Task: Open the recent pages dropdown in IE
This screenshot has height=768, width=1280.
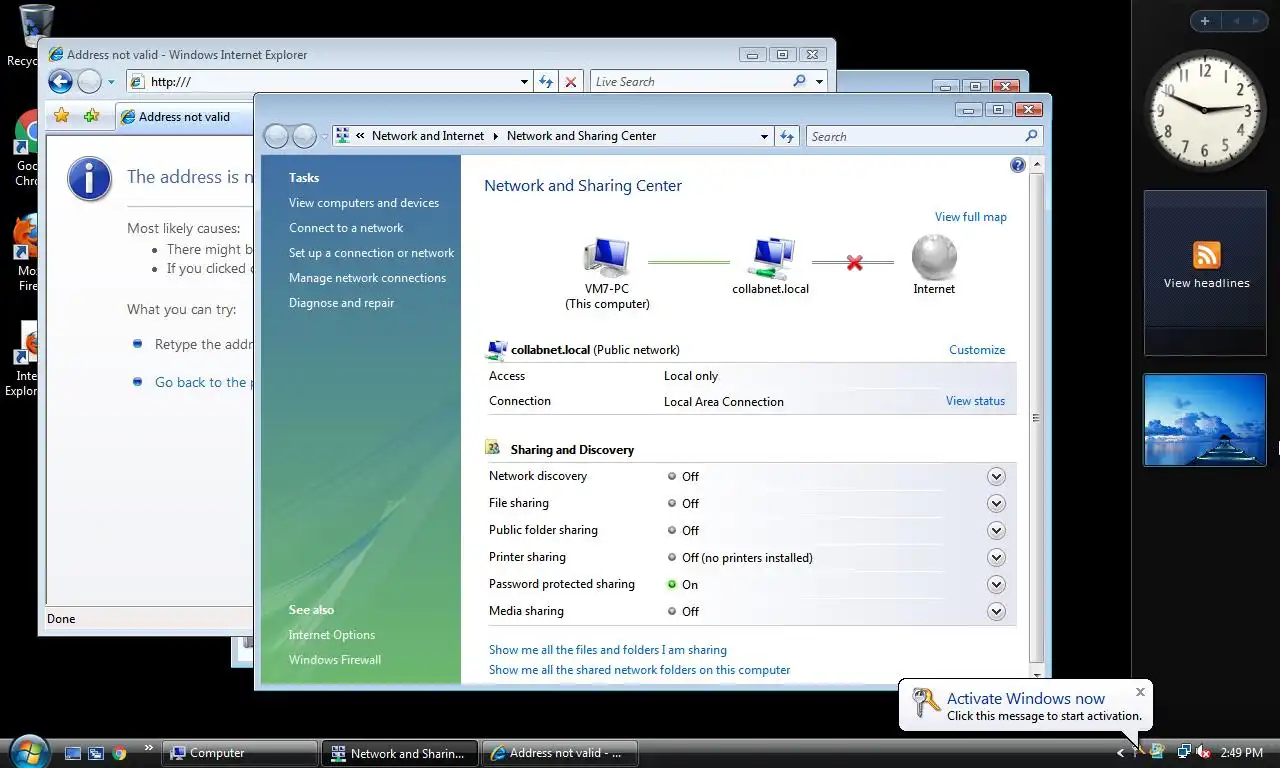Action: point(111,82)
